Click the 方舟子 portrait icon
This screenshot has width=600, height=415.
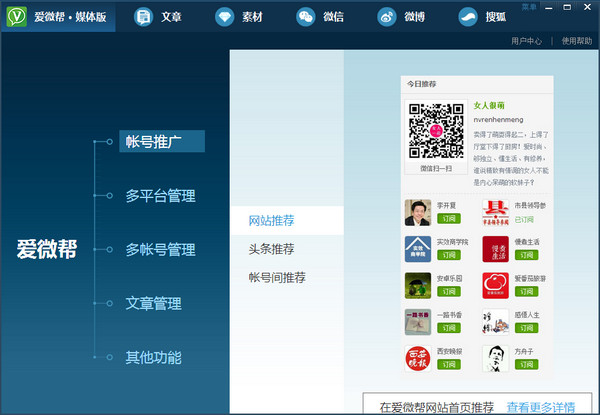click(496, 358)
